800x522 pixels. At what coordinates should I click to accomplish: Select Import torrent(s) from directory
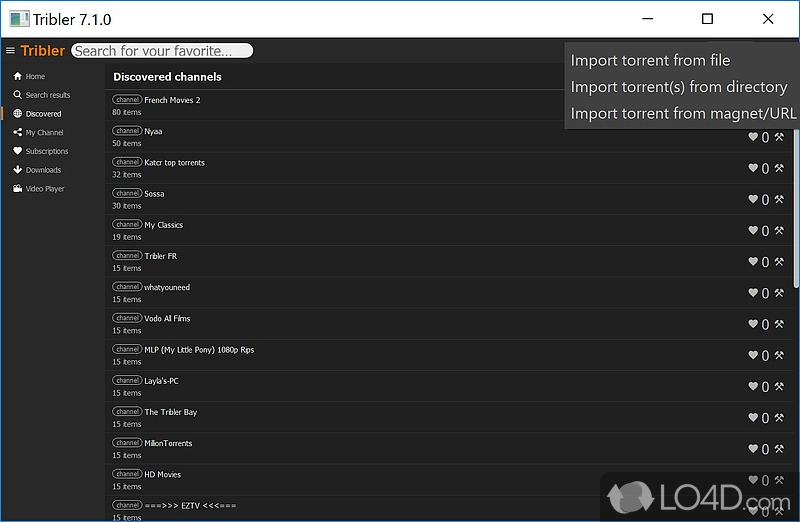[679, 87]
